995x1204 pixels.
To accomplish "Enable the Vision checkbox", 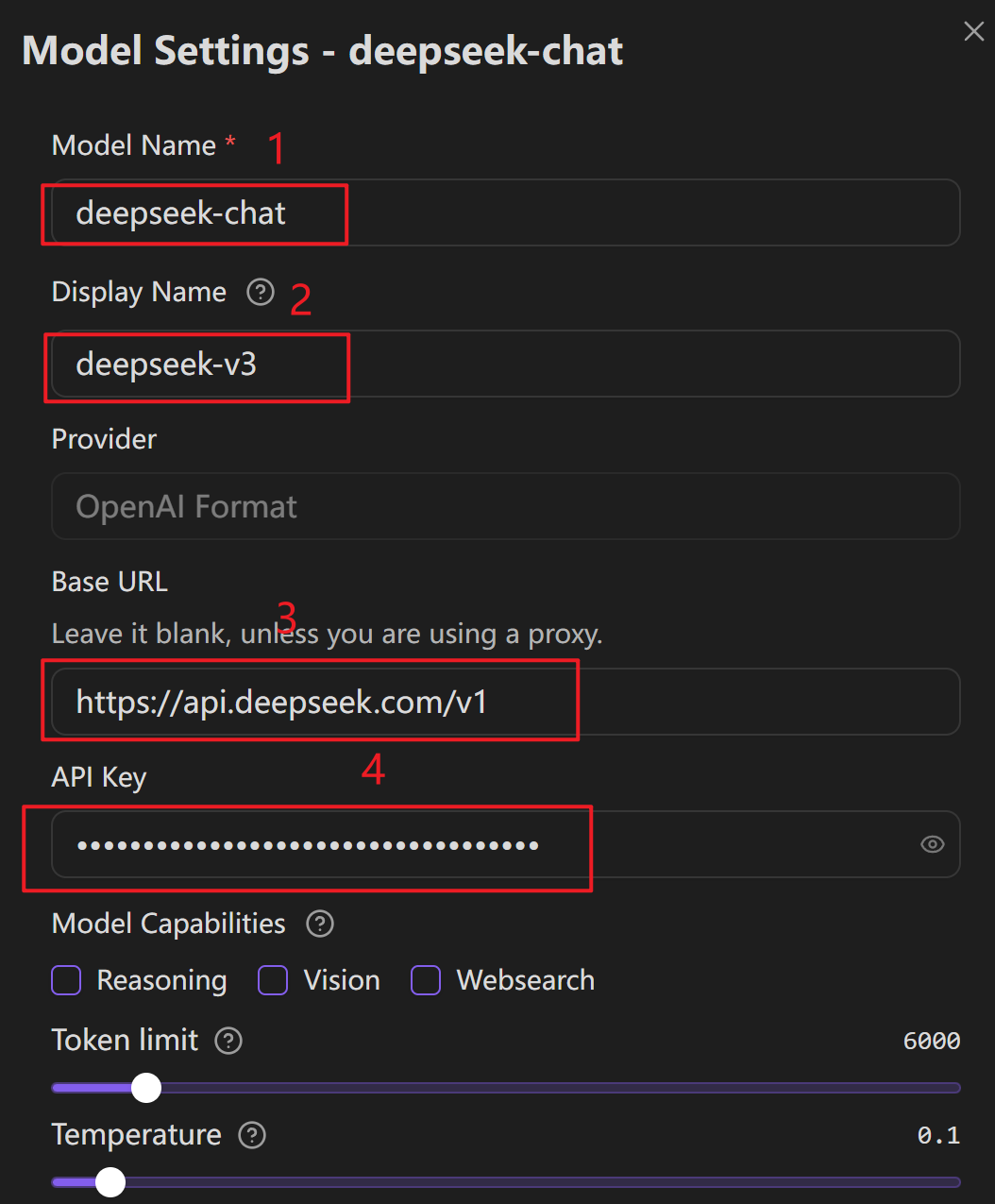I will [x=273, y=980].
